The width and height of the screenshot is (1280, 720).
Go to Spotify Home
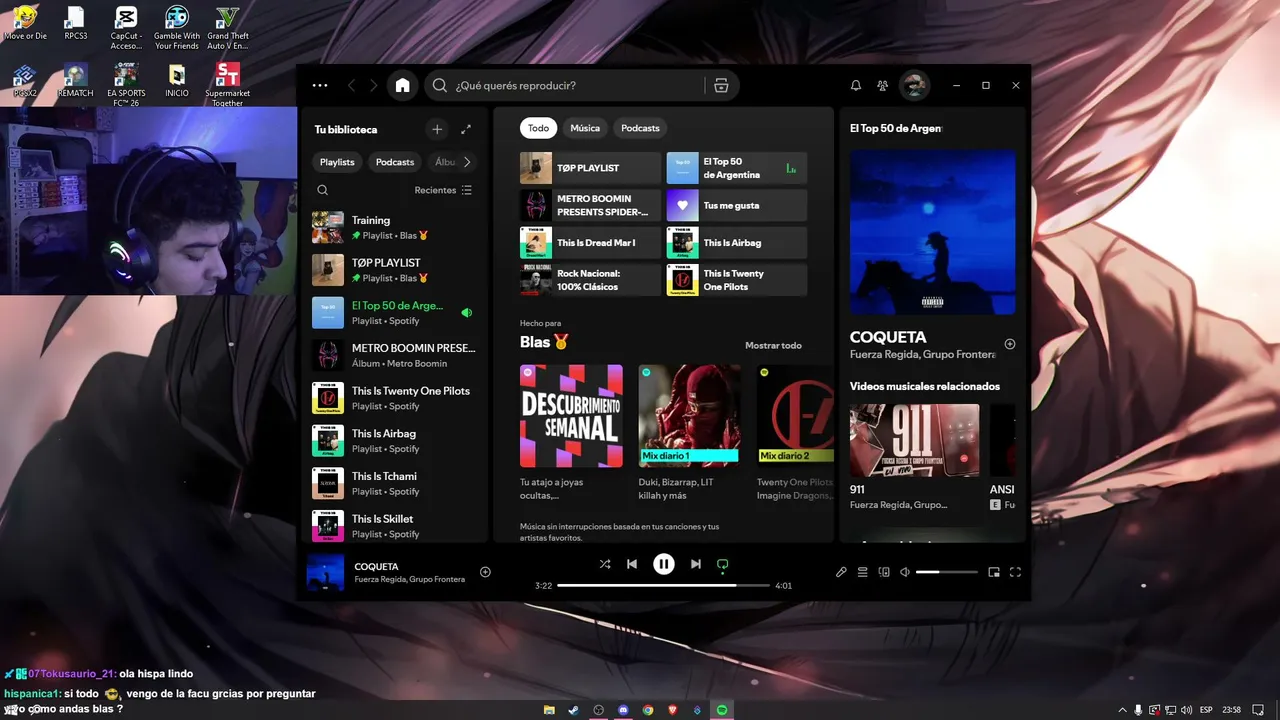click(402, 86)
